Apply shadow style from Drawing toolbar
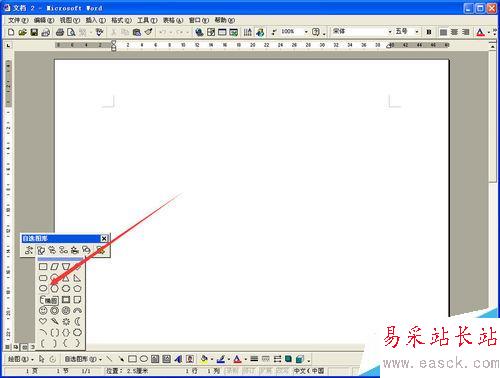This screenshot has height=378, width=500. [x=288, y=359]
